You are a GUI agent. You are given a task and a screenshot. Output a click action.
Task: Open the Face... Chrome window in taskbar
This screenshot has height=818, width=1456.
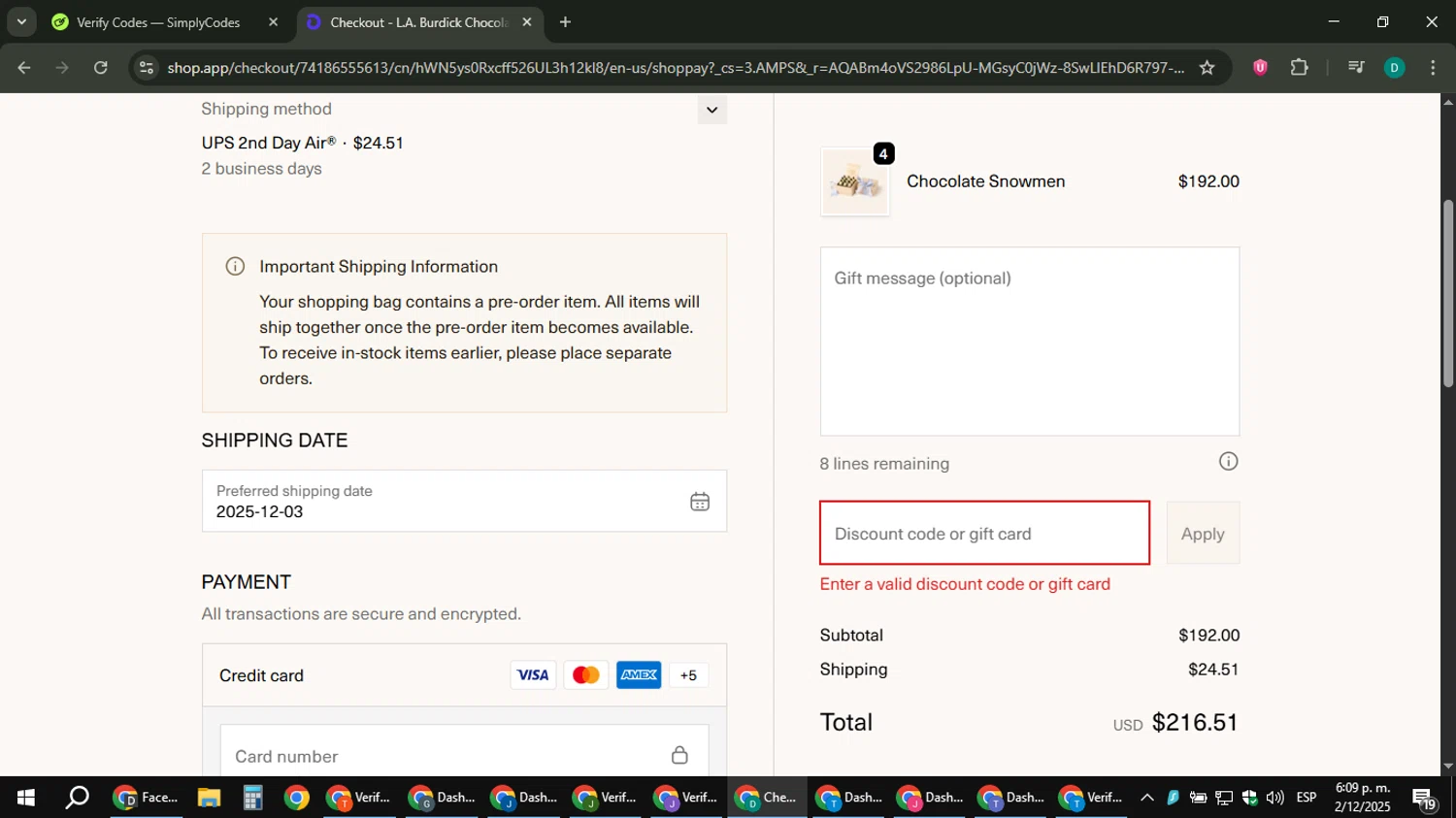point(147,798)
